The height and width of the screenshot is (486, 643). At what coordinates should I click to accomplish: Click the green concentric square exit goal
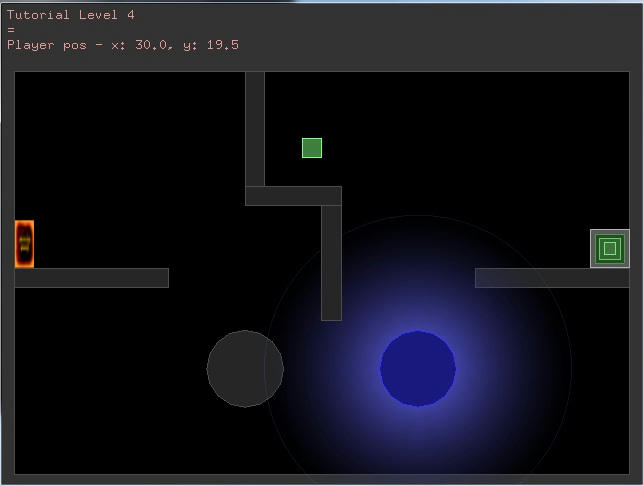610,249
